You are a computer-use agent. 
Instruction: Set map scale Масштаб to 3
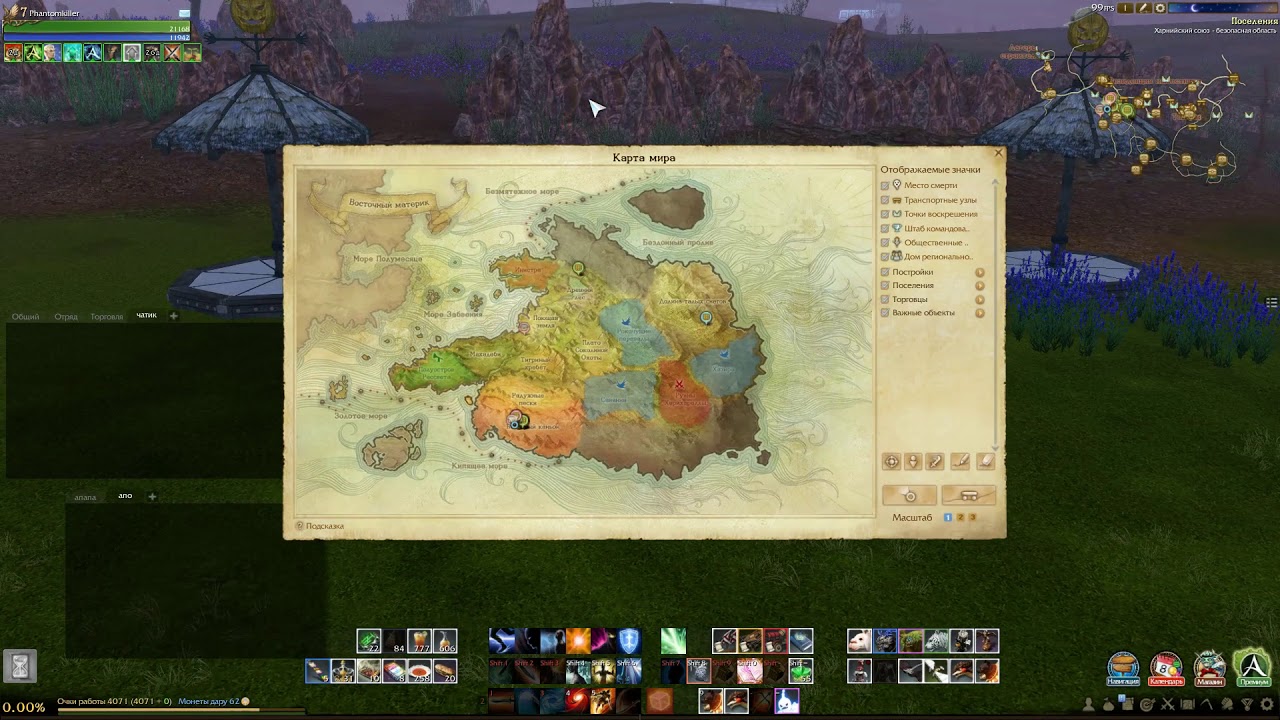(972, 517)
